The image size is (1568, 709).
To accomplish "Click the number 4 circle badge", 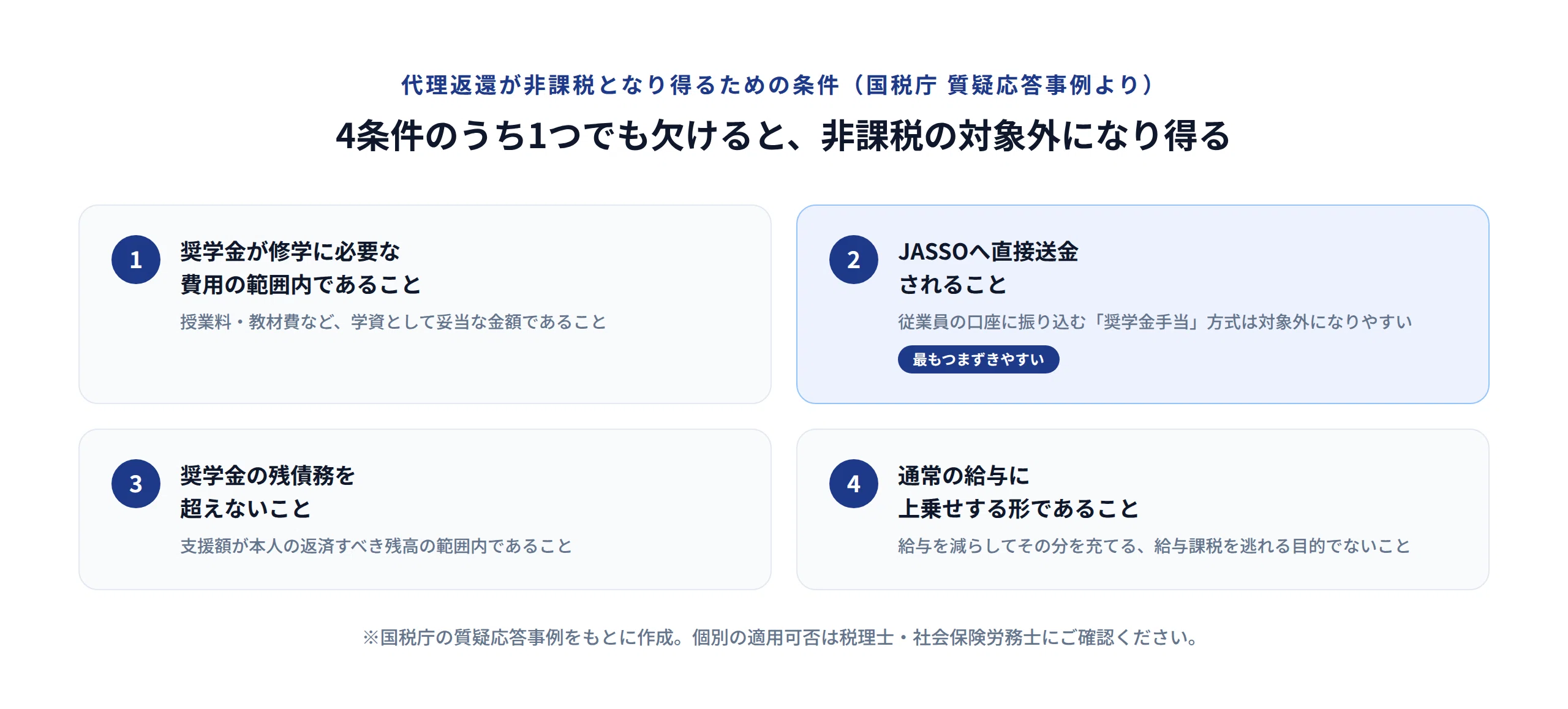I will [854, 484].
